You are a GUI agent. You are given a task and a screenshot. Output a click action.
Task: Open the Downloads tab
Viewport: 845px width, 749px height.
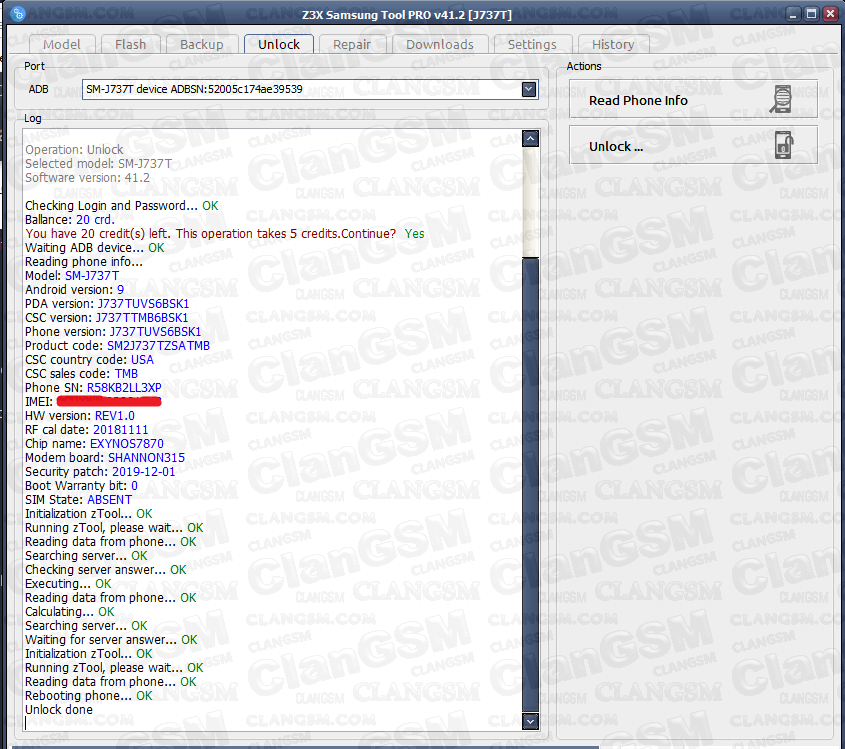point(440,44)
